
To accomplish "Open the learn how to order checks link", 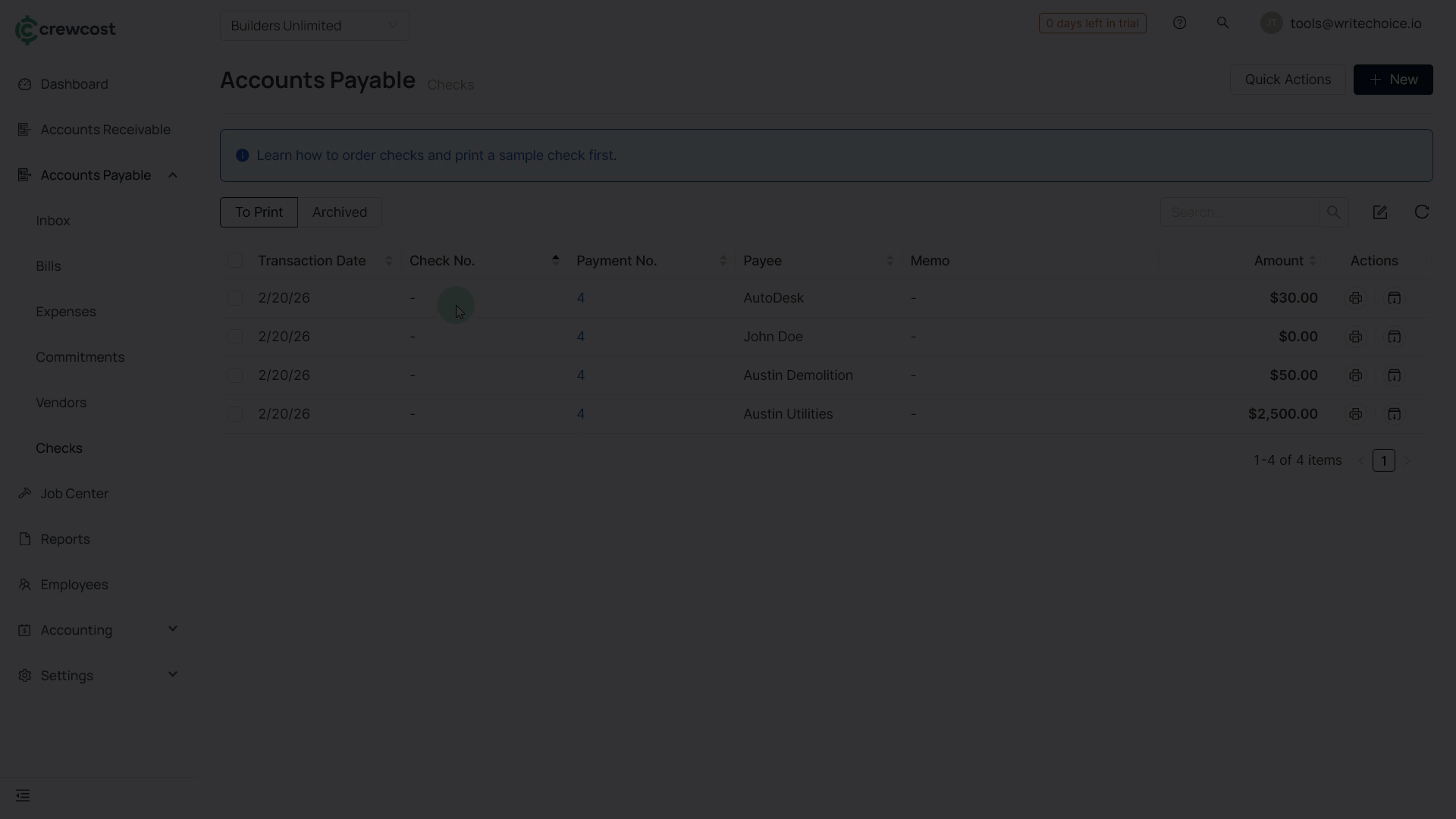I will coord(436,155).
